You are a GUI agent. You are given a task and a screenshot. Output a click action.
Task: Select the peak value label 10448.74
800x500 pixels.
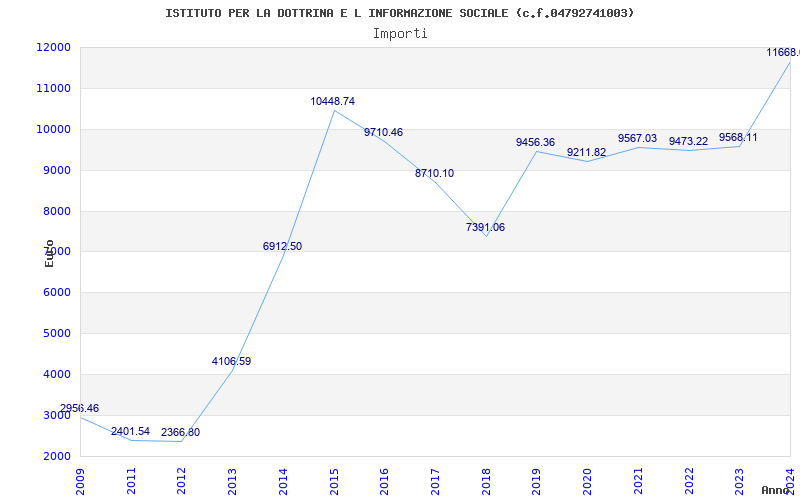pos(333,102)
